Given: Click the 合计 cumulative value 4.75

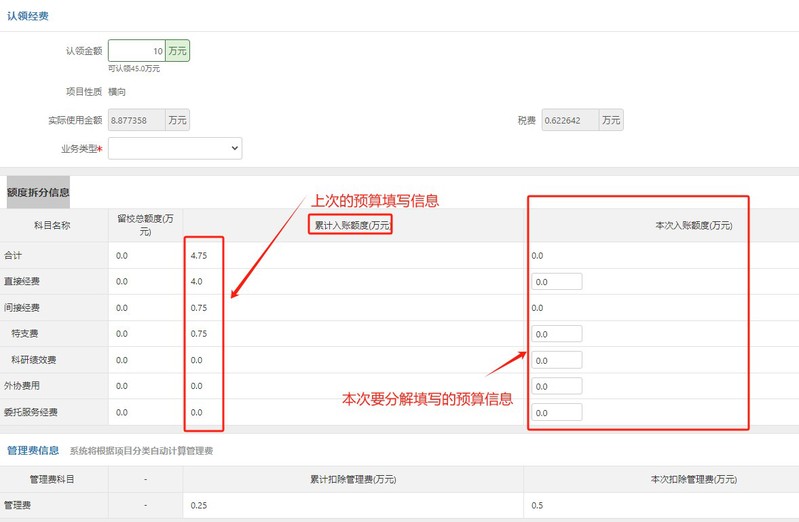Looking at the screenshot, I should coord(200,256).
